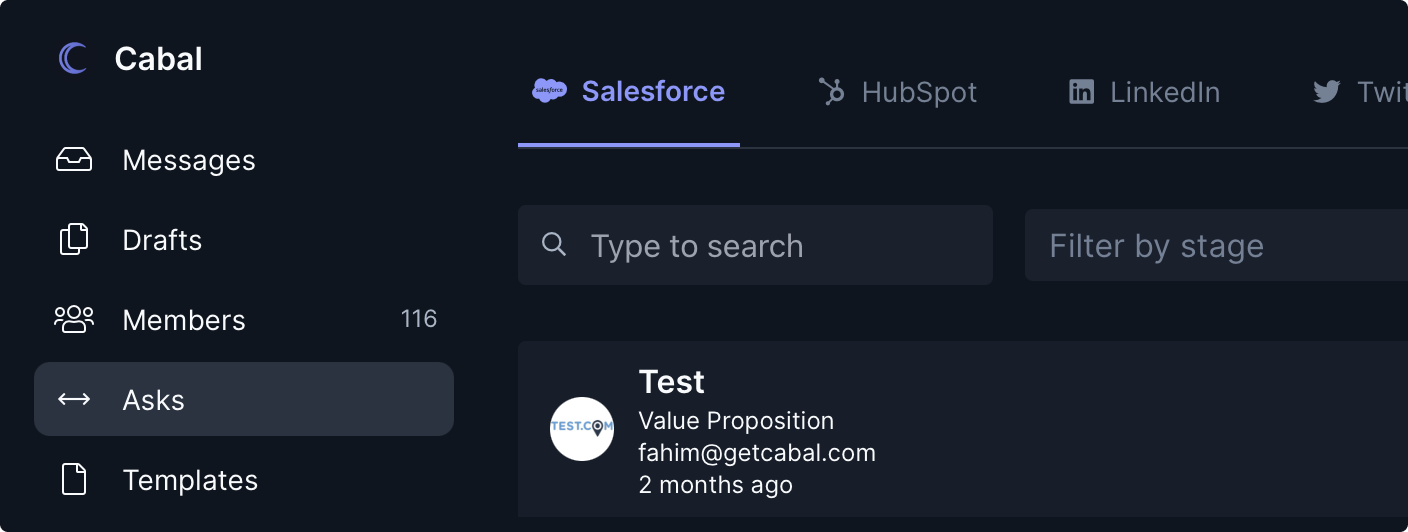
Task: Click the search magnifier icon
Action: tap(554, 244)
